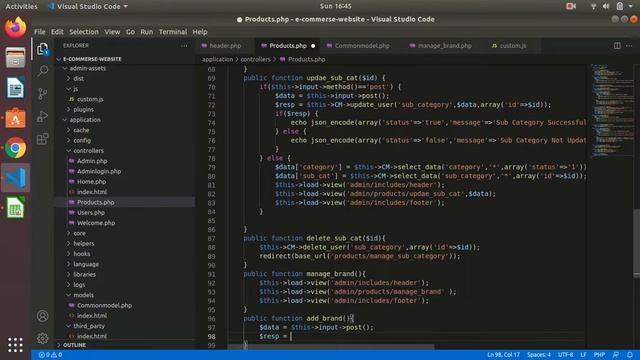Viewport: 640px width, 360px height.
Task: Open Users.php in the explorer
Action: pyautogui.click(x=91, y=213)
